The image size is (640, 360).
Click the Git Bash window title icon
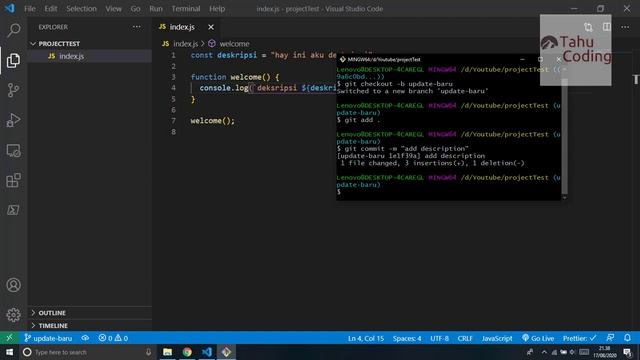coord(342,59)
